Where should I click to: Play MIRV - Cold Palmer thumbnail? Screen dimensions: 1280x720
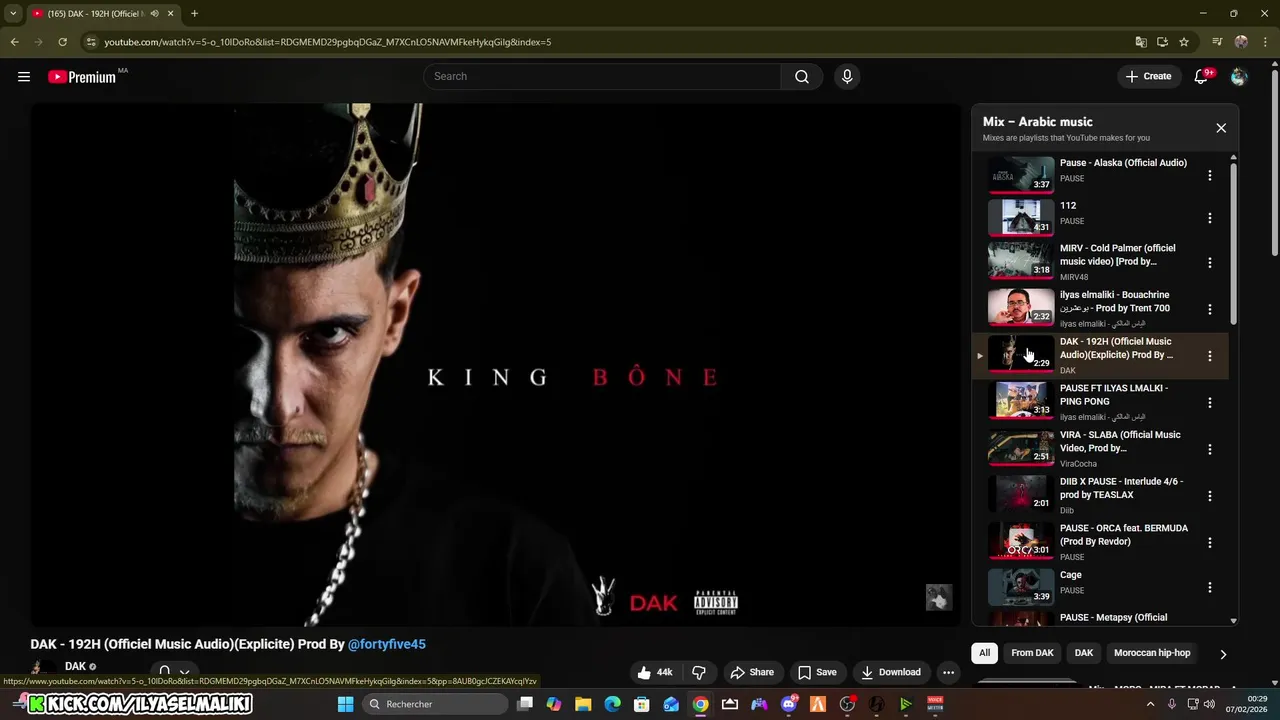[1021, 261]
